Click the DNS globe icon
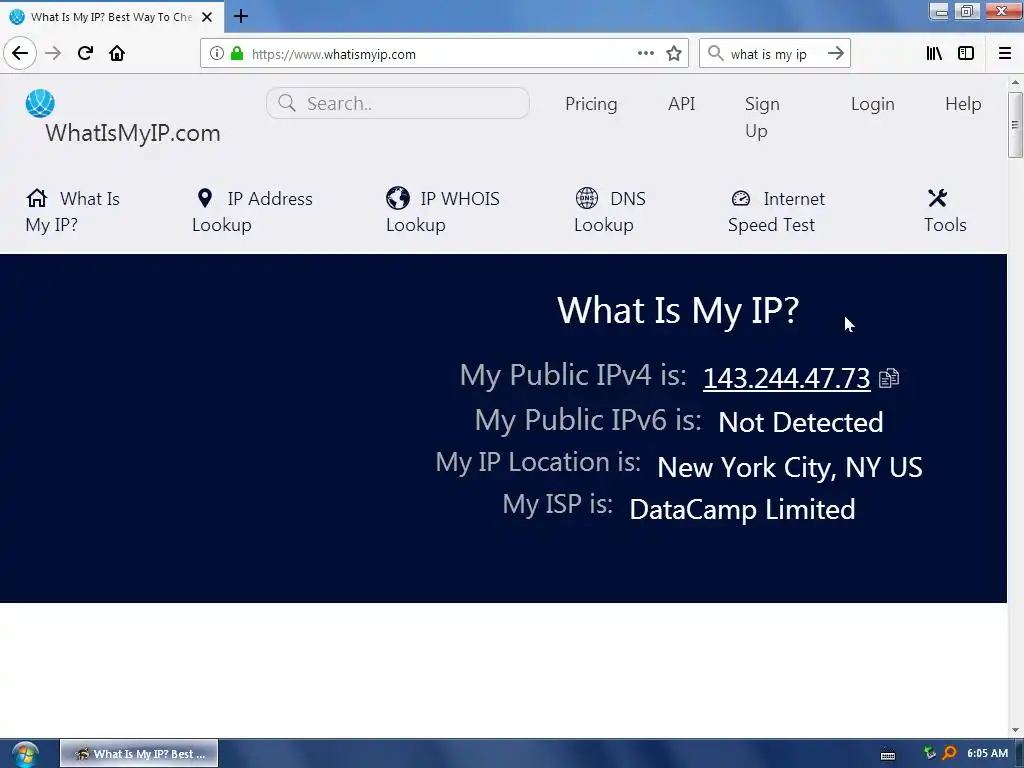Screen dimensions: 1024x768 586,198
